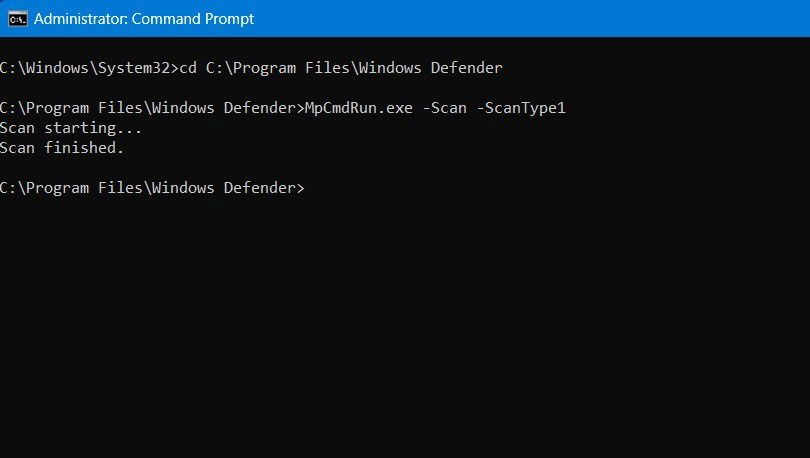The width and height of the screenshot is (810, 458).
Task: Click the cd command on first line
Action: point(188,68)
